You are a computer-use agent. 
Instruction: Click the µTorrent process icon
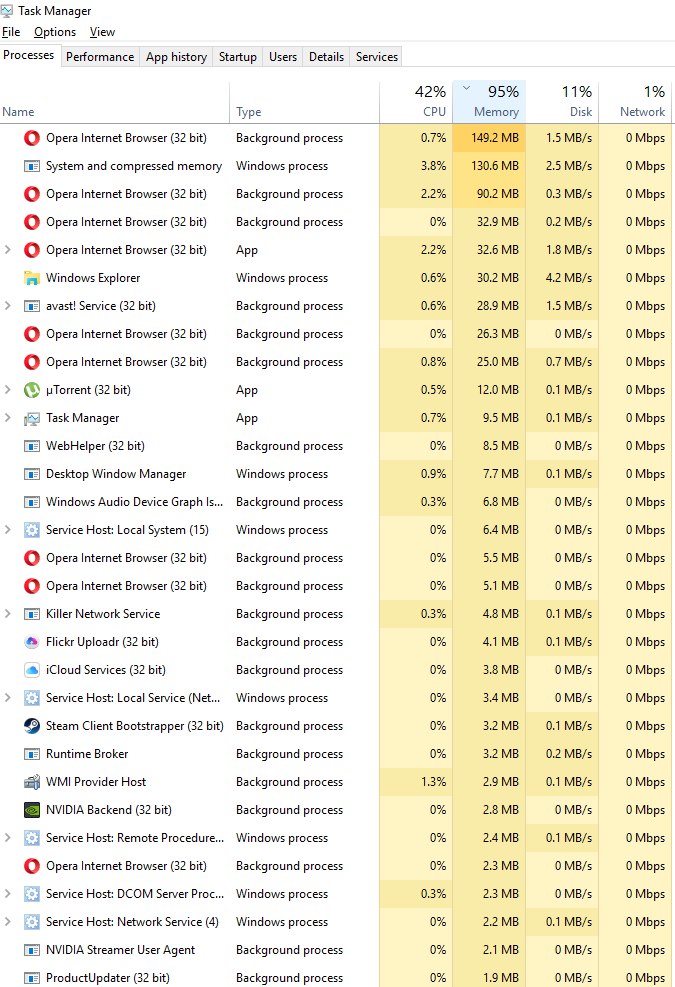click(31, 390)
